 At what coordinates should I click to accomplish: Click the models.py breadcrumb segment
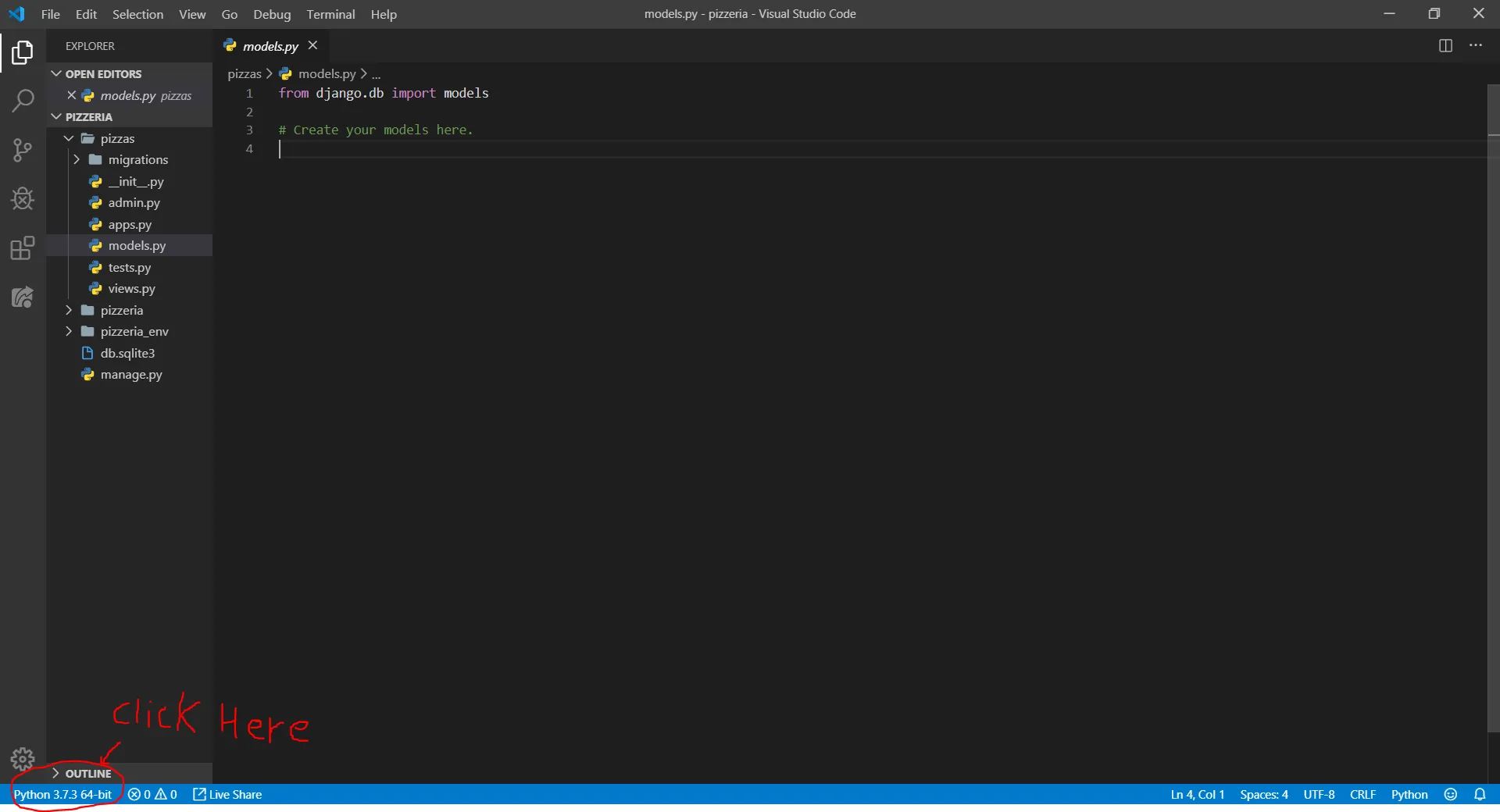(318, 73)
